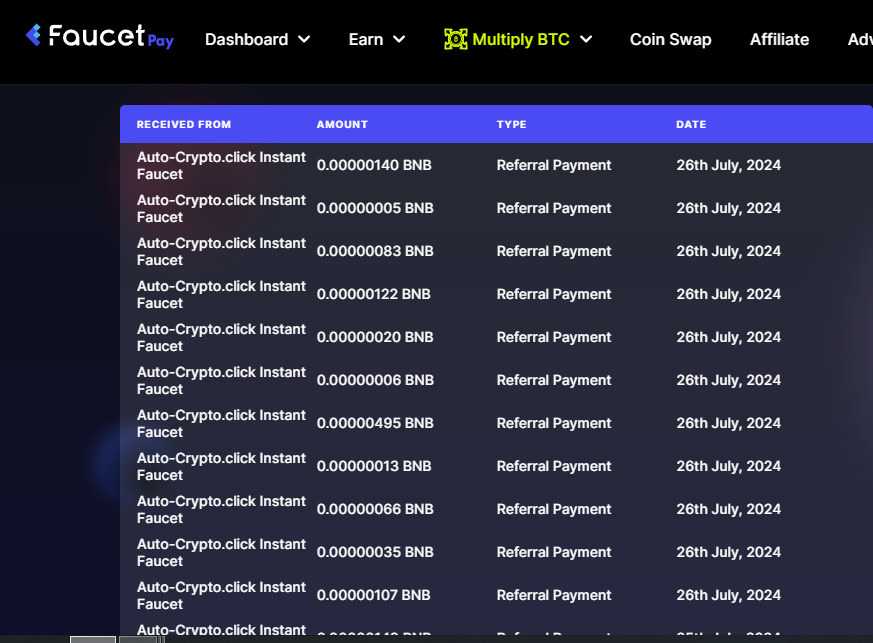
Task: Open the Dashboard menu
Action: [257, 40]
